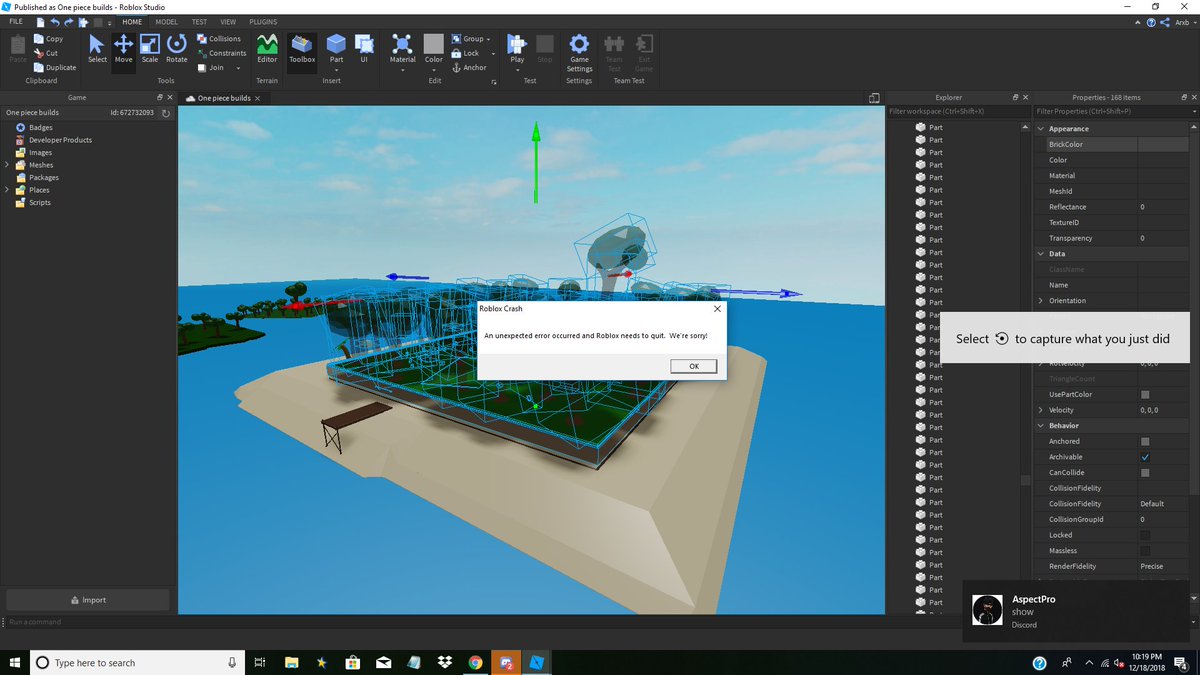1200x675 pixels.
Task: Switch to the VIEW ribbon tab
Action: click(228, 21)
